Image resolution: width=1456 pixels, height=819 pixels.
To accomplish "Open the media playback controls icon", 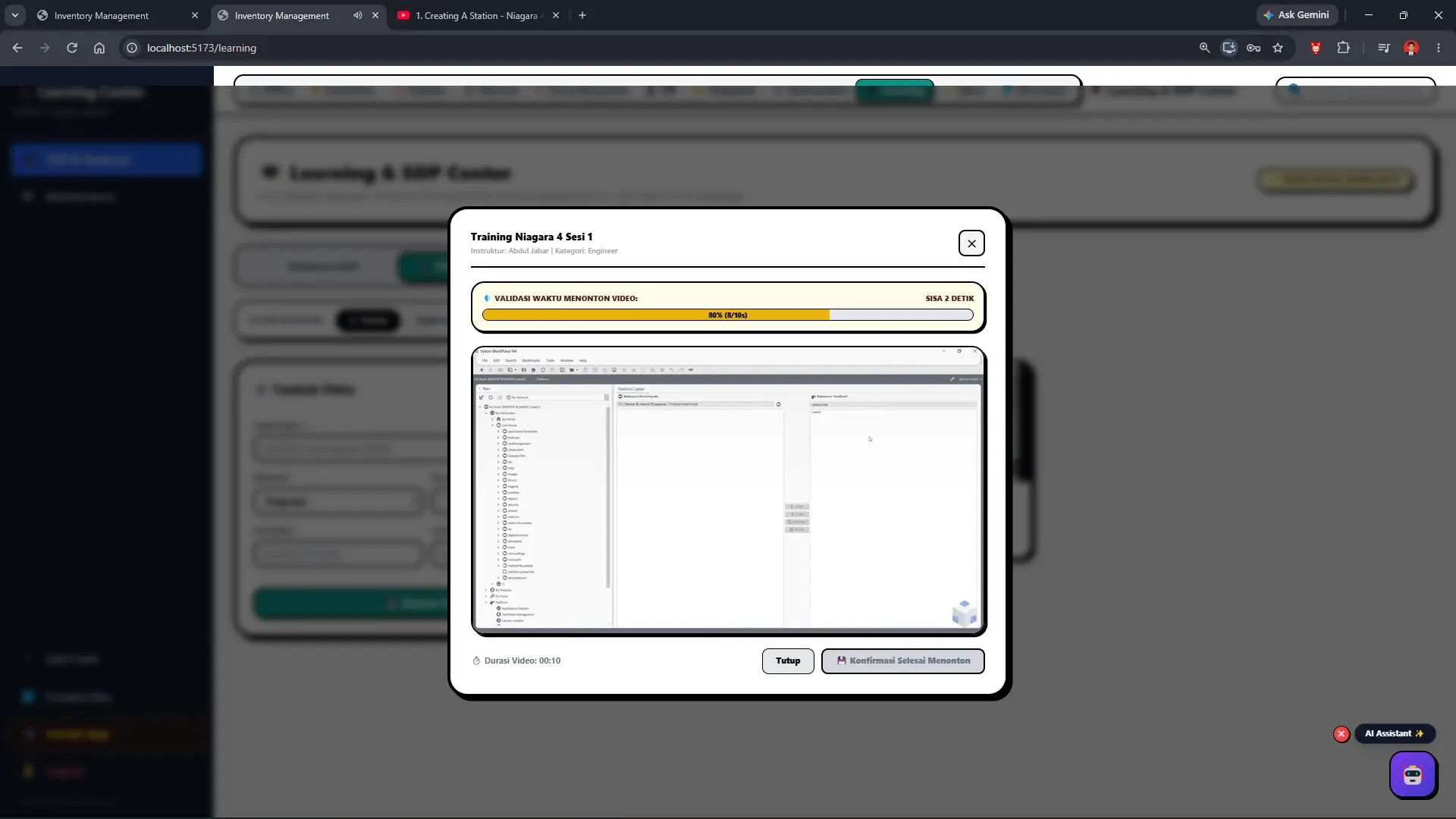I will coord(1384,48).
